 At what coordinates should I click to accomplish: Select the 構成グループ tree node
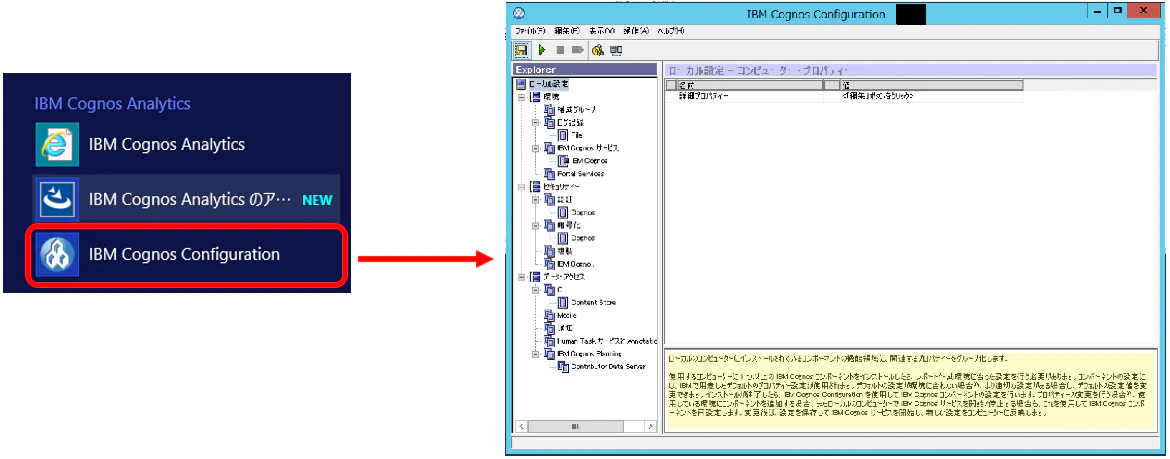point(576,110)
